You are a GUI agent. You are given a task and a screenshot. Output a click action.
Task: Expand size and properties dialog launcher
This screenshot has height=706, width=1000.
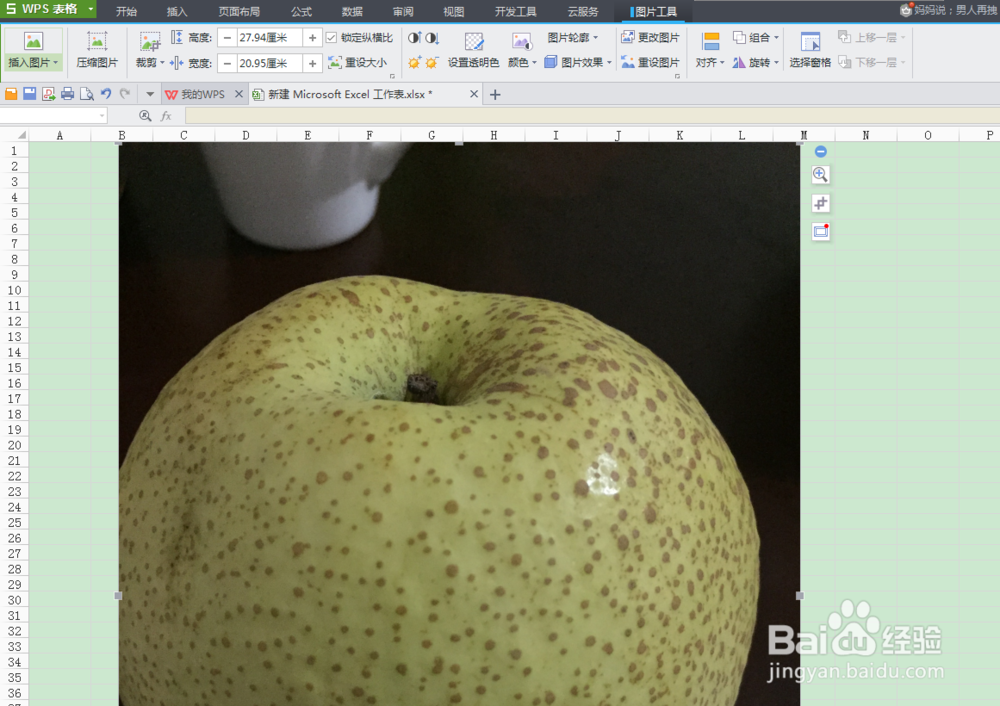pos(392,77)
